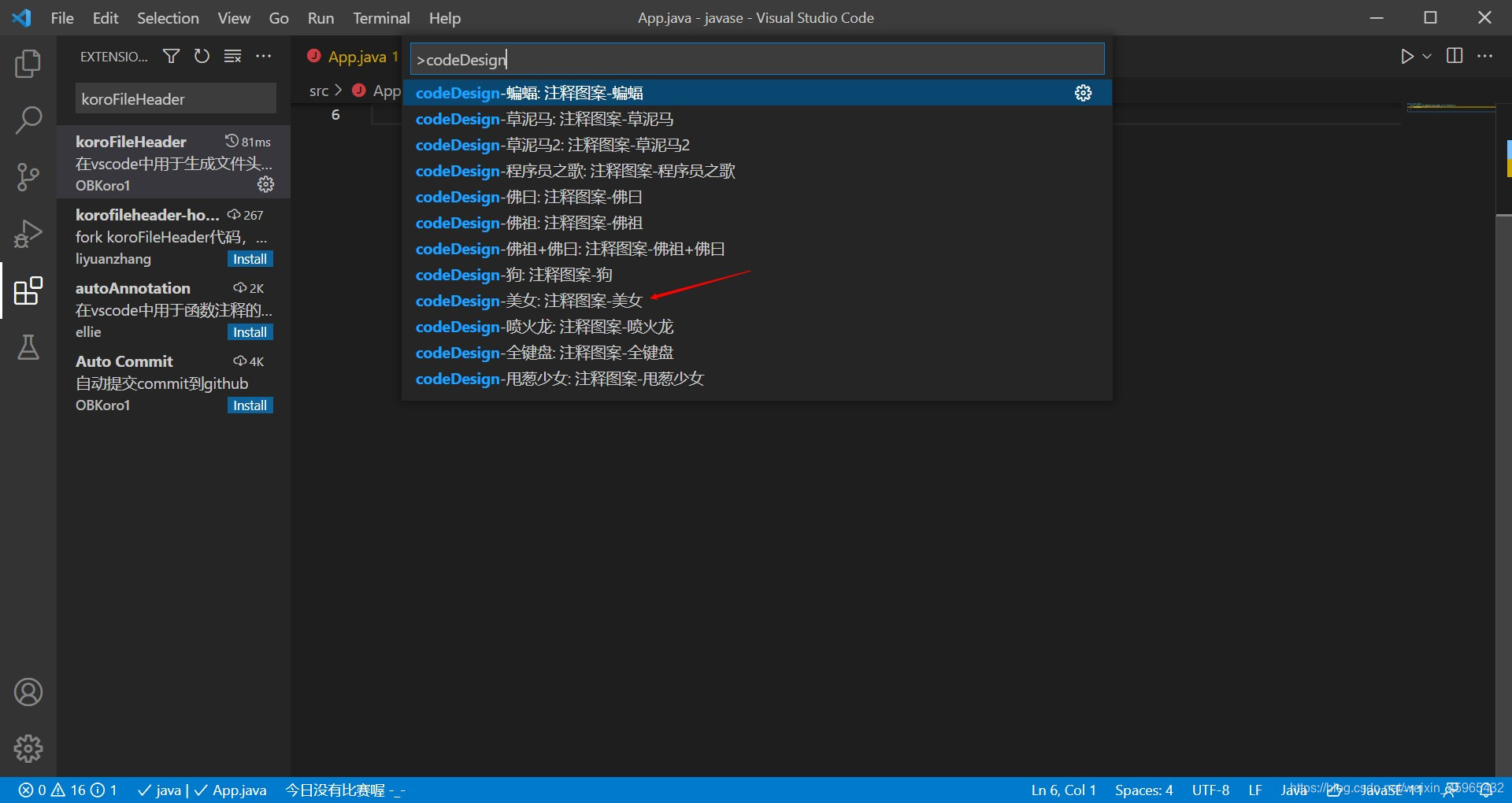
Task: Run the Java file with play button
Action: click(x=1406, y=56)
